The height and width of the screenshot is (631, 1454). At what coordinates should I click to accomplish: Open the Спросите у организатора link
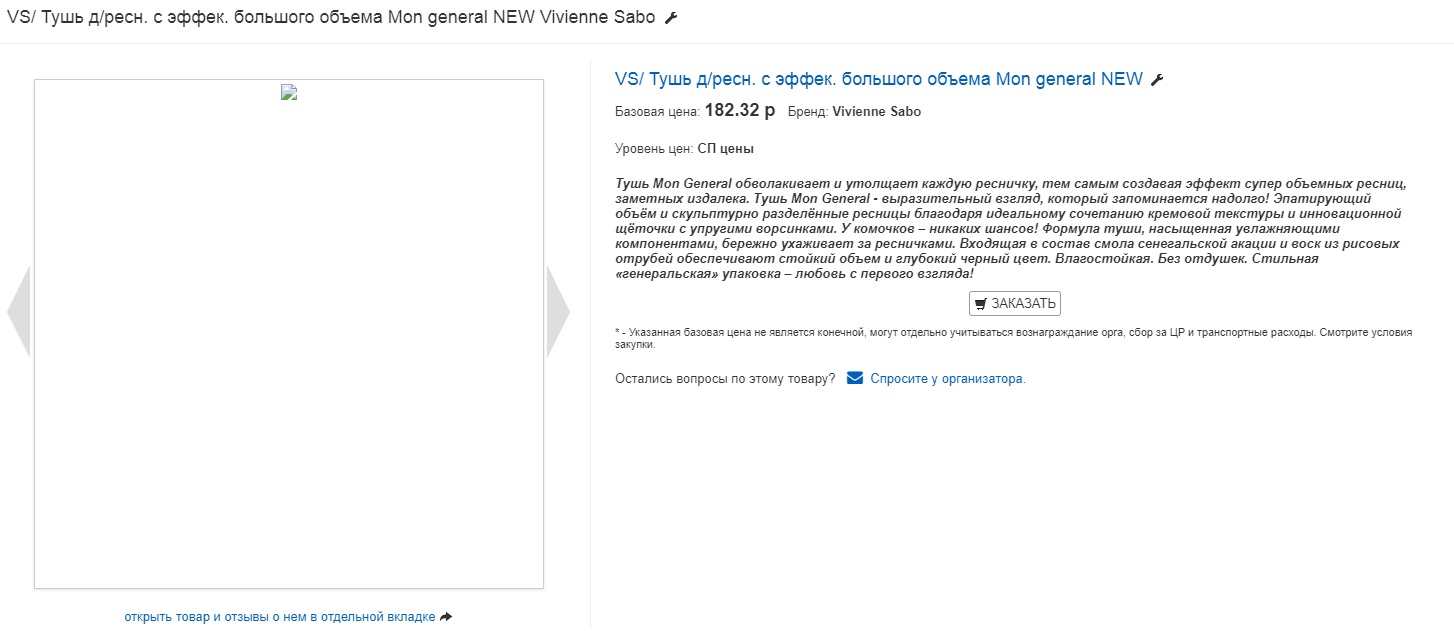click(948, 379)
